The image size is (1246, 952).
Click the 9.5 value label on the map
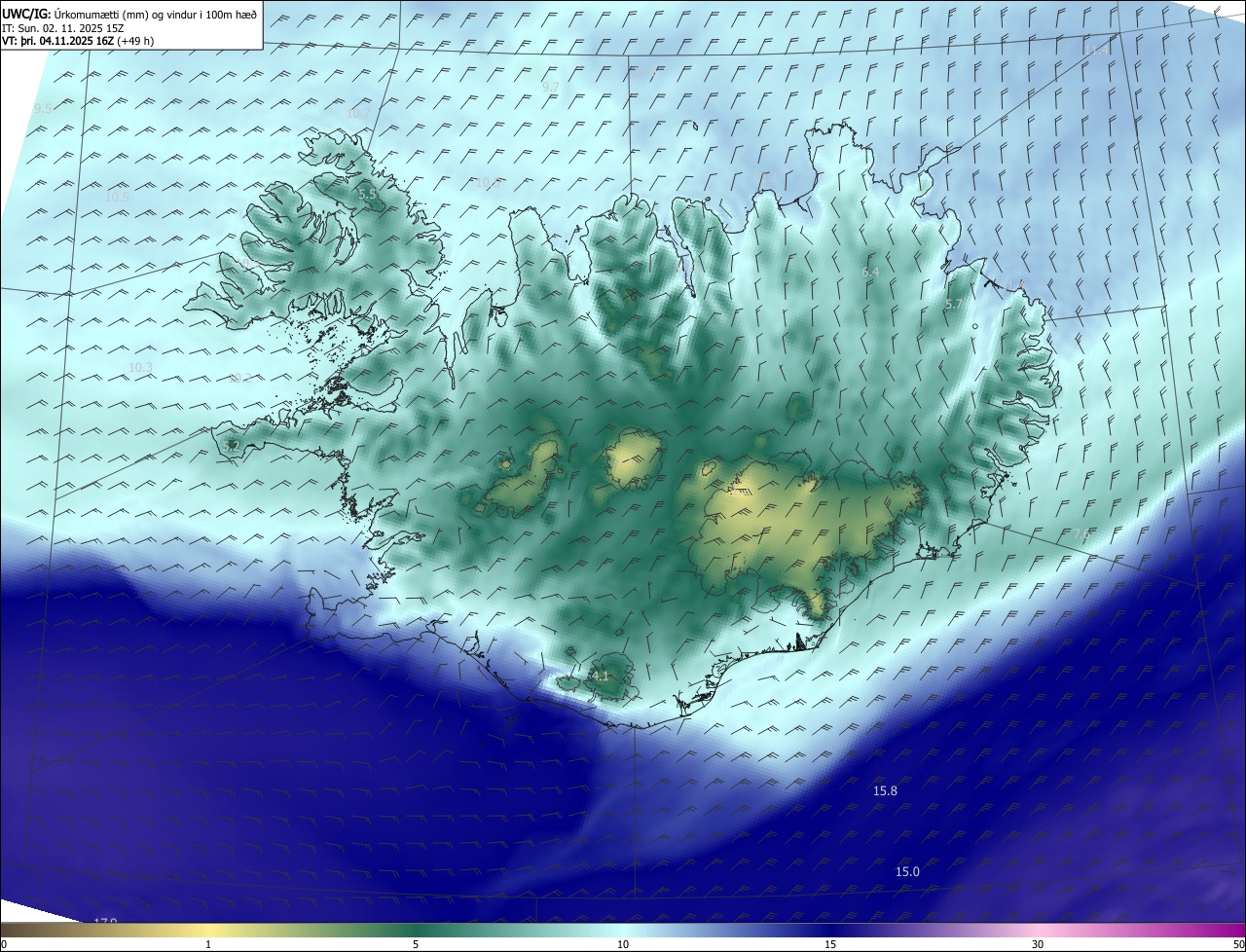tap(43, 109)
